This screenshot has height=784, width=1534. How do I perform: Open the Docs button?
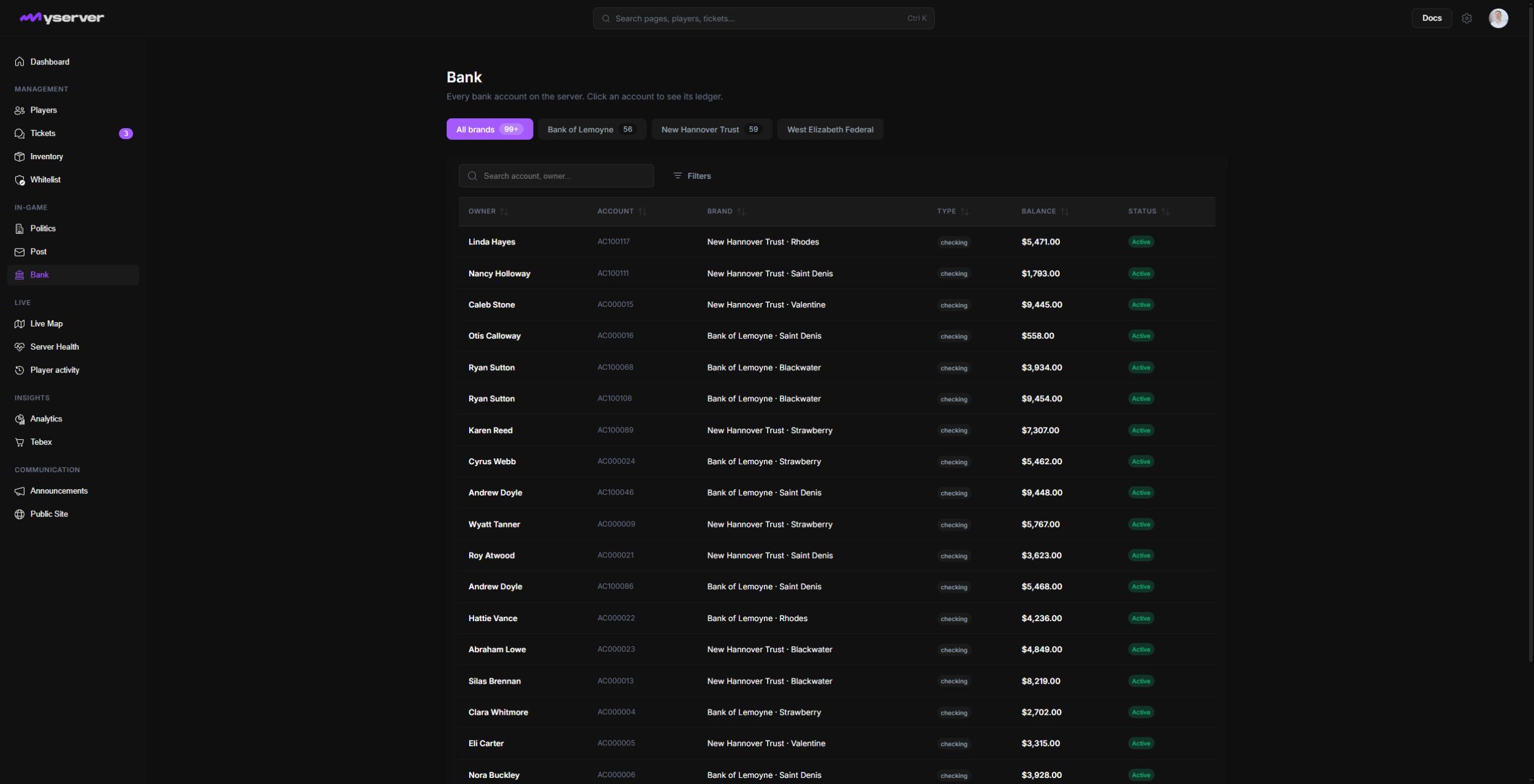pyautogui.click(x=1432, y=18)
